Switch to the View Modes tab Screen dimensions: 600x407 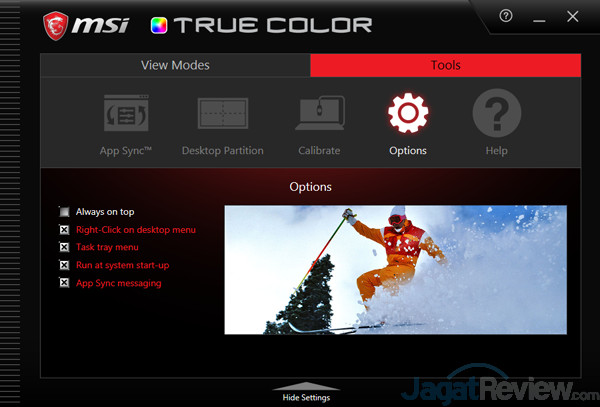coord(175,65)
